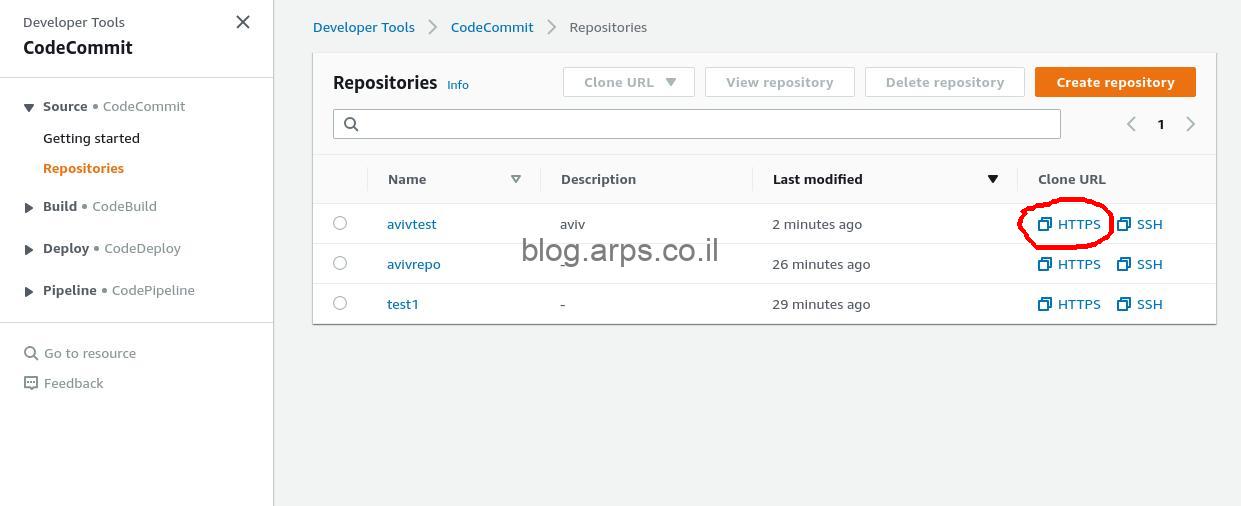Viewport: 1241px width, 506px height.
Task: Copy SSH clone URL icon for avivrepo
Action: [1124, 264]
